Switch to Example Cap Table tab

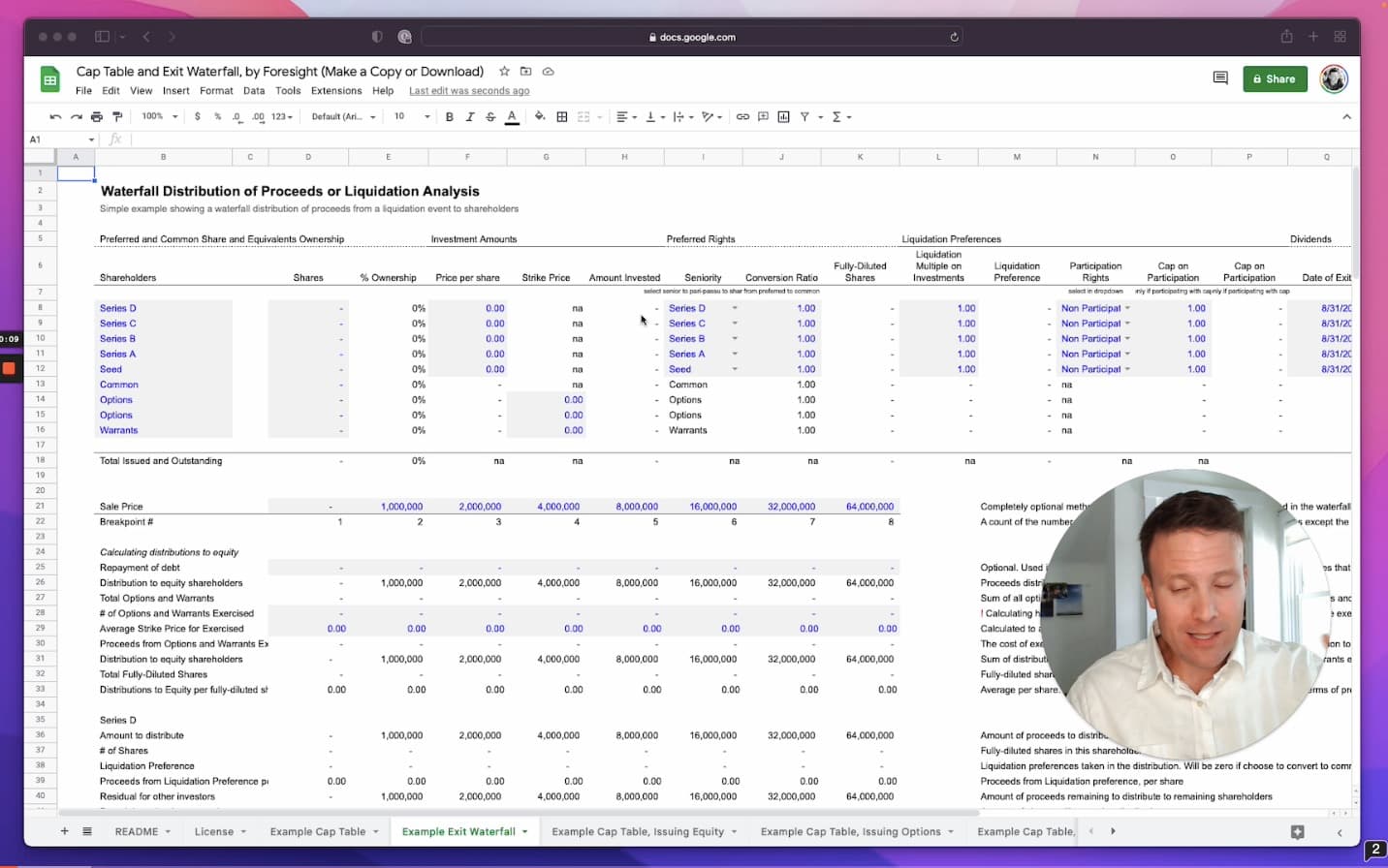coord(318,831)
